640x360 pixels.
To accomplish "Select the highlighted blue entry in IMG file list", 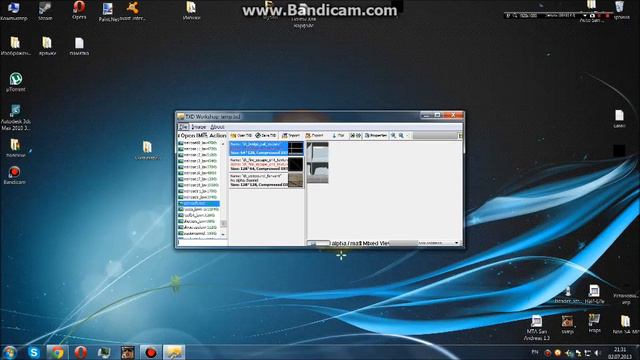I will click(199, 203).
